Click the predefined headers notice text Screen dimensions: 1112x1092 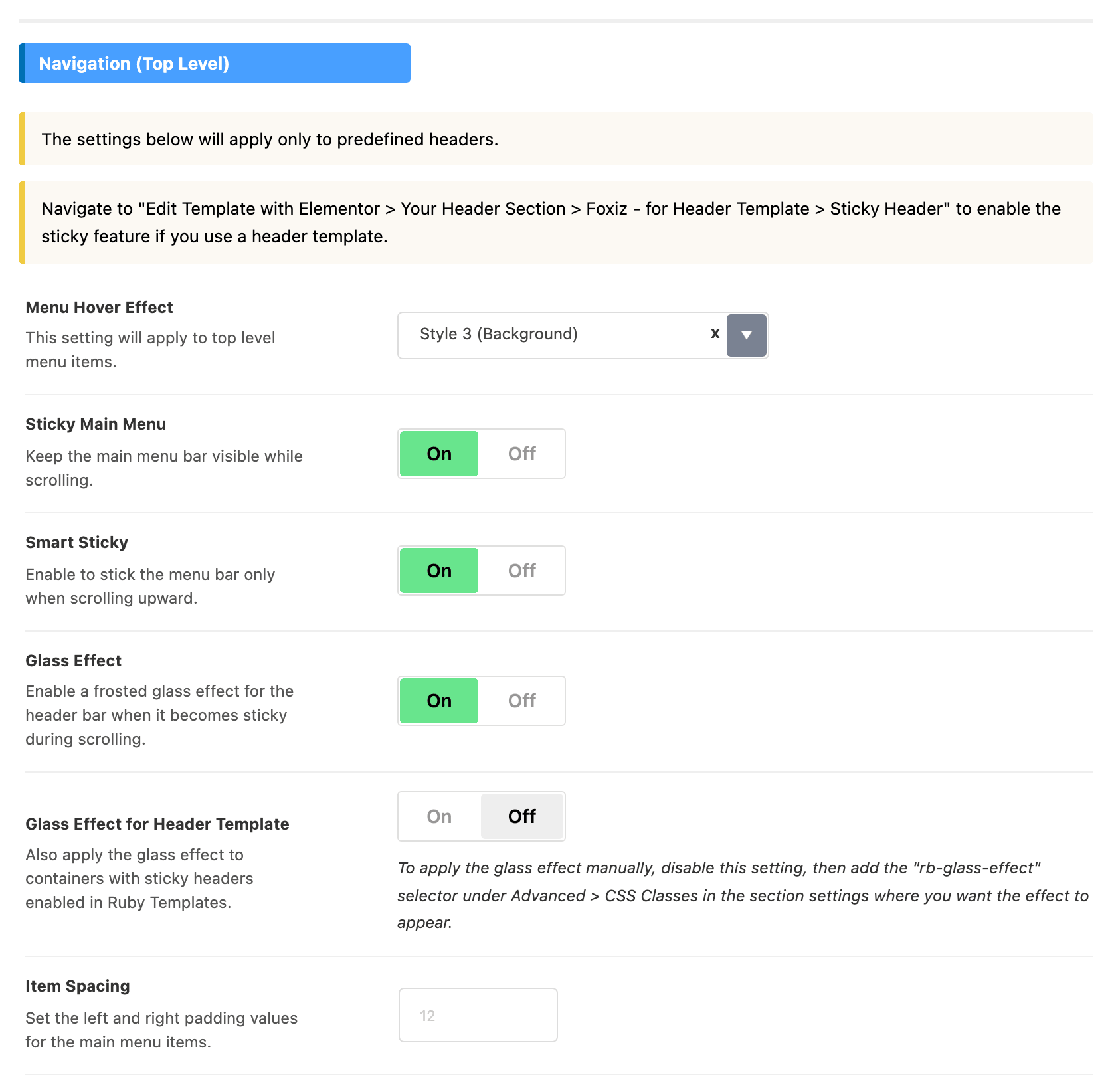tap(270, 139)
